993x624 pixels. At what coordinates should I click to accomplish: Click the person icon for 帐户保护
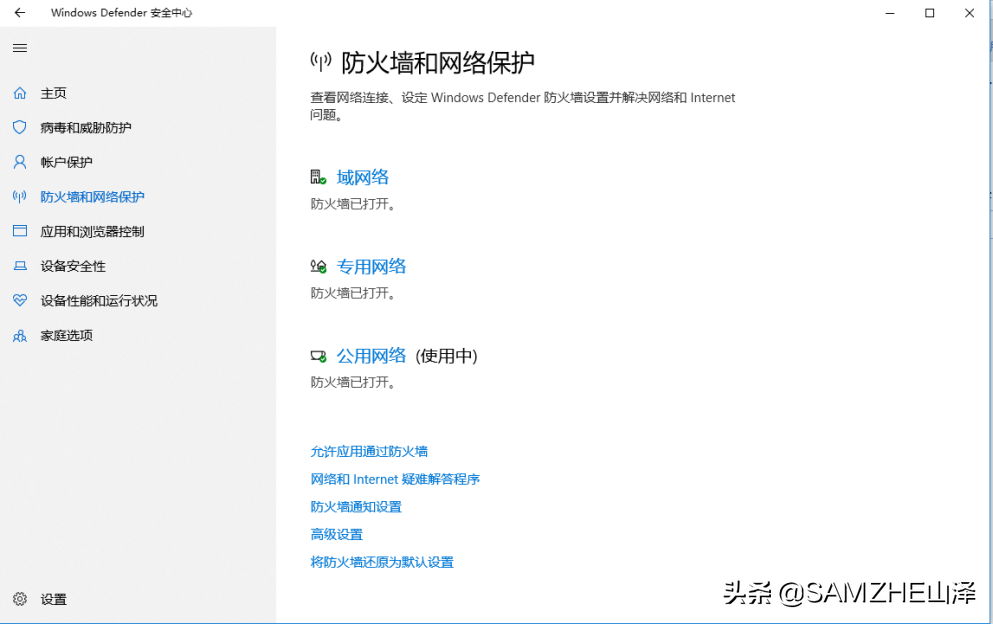[x=20, y=162]
